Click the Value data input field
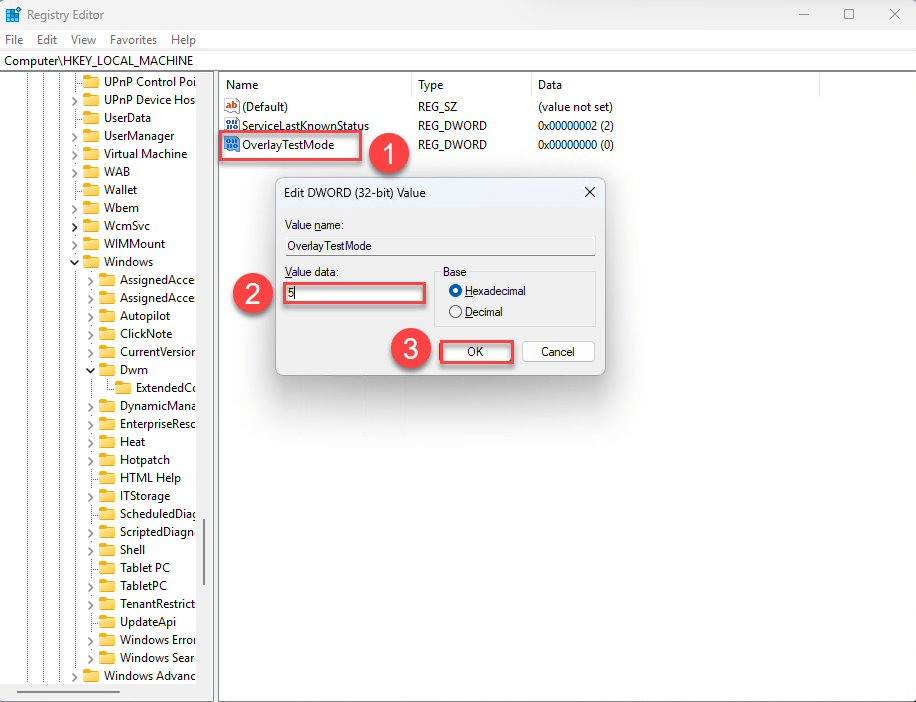916x702 pixels. point(352,293)
